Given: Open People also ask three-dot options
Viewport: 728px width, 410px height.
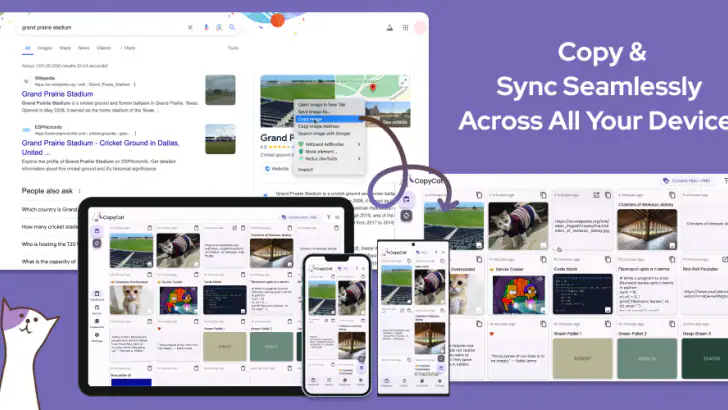Looking at the screenshot, I should coord(79,191).
